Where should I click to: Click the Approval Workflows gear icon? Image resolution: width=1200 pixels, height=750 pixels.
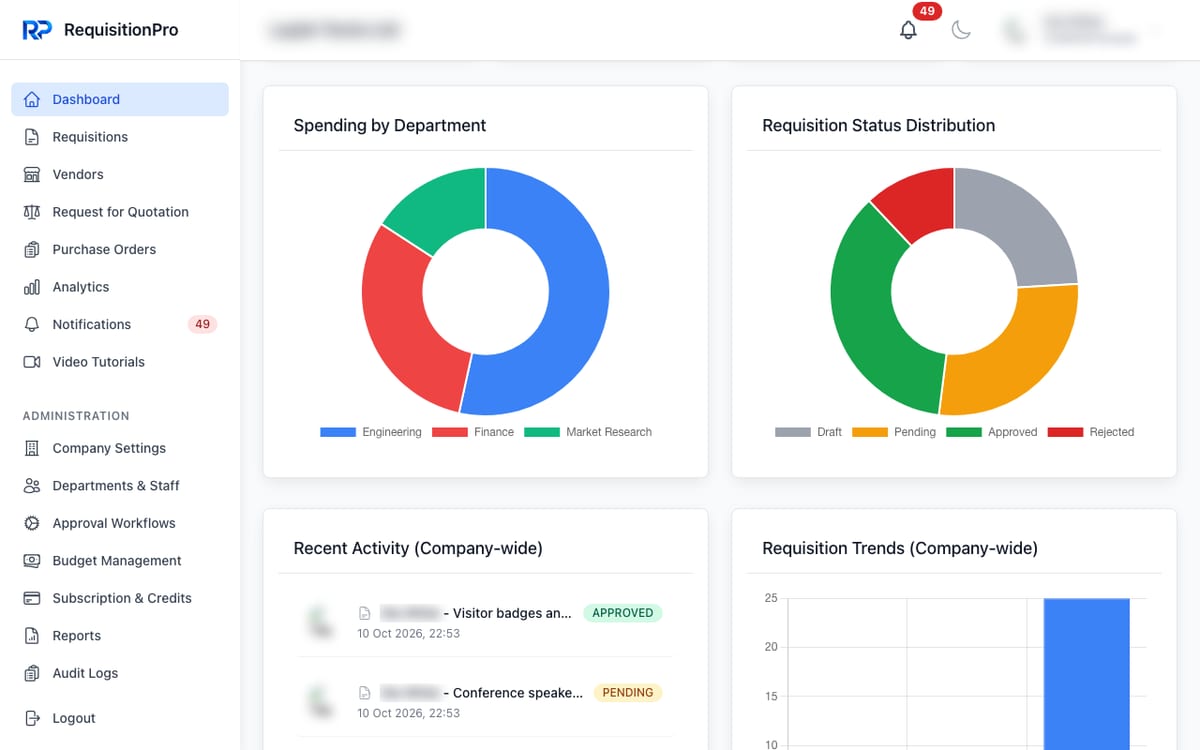pyautogui.click(x=32, y=523)
